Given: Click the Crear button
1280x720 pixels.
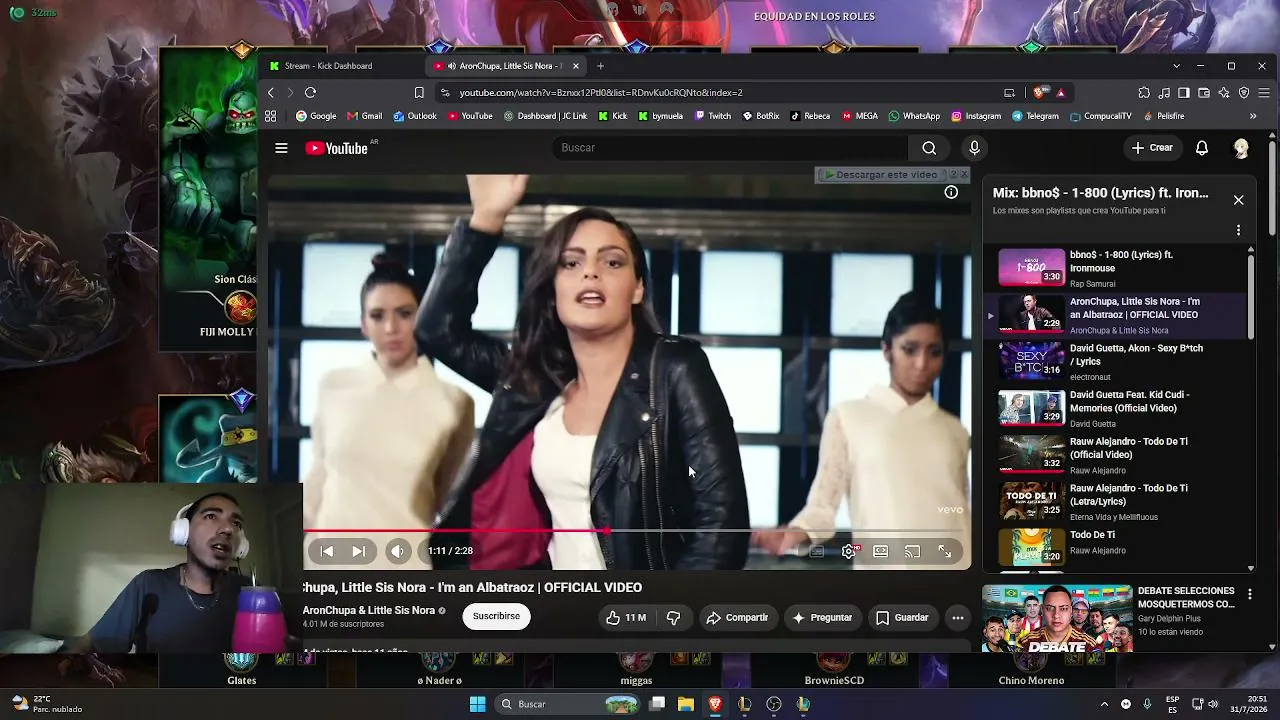Looking at the screenshot, I should pyautogui.click(x=1152, y=148).
